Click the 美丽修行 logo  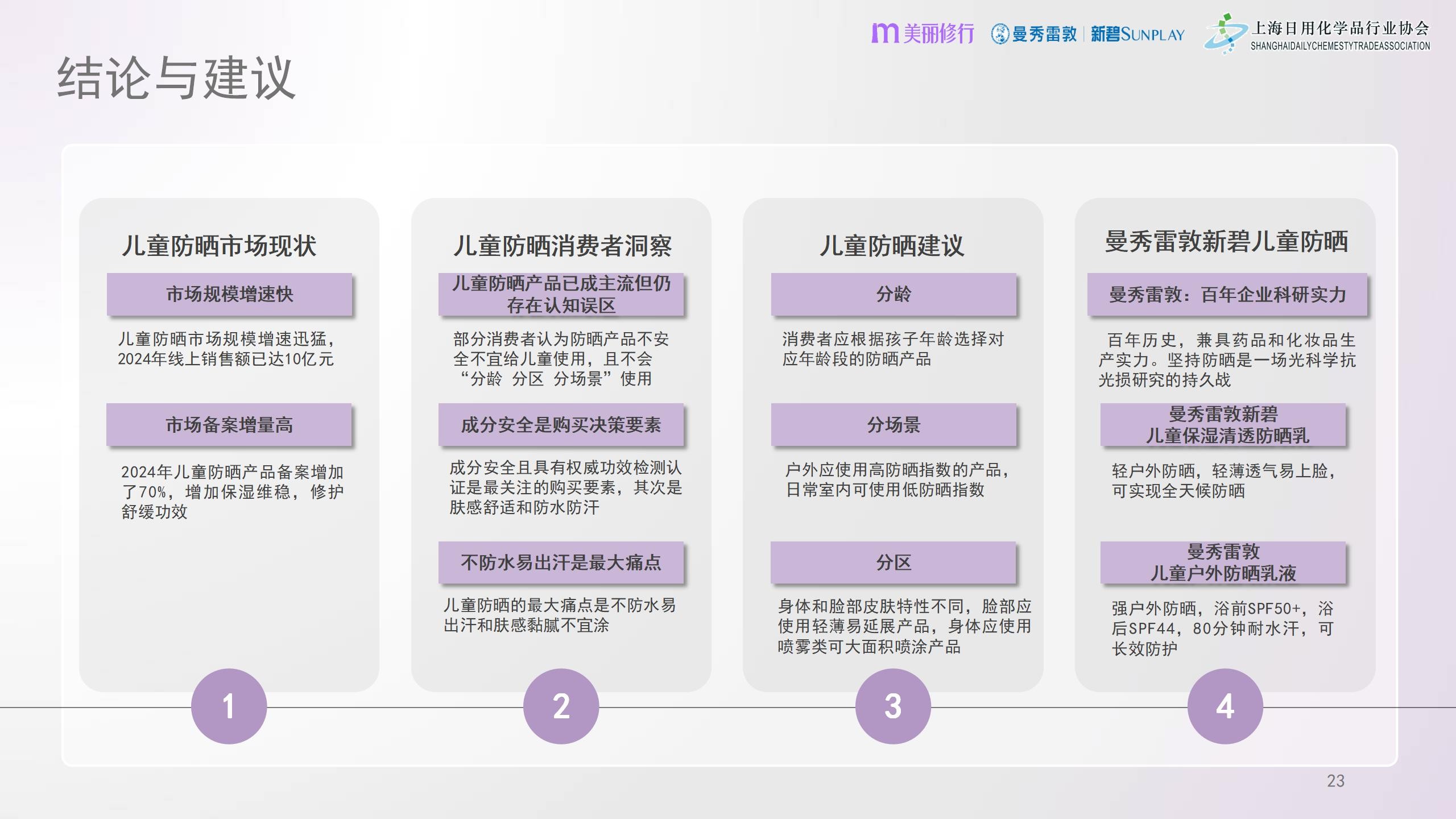coord(923,34)
